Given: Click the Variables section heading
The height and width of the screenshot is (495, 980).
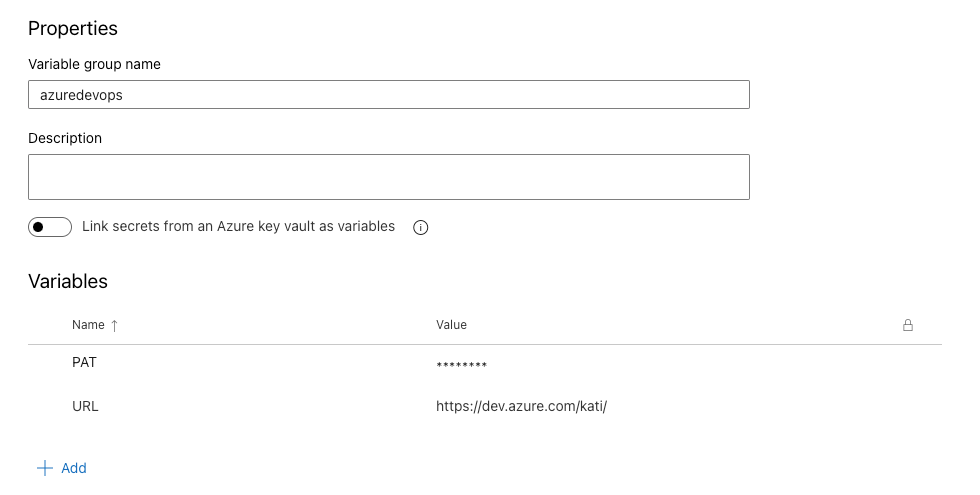Looking at the screenshot, I should pyautogui.click(x=68, y=282).
